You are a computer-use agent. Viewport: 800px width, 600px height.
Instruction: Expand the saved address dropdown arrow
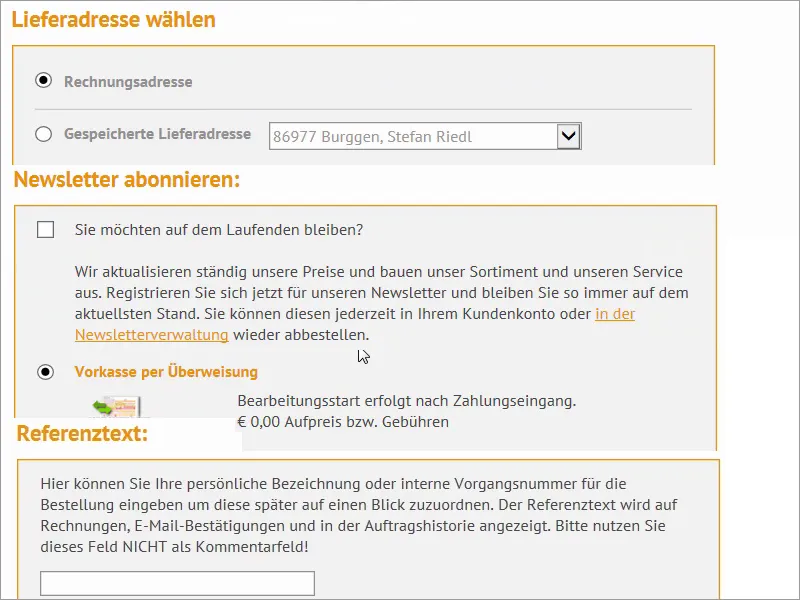568,136
